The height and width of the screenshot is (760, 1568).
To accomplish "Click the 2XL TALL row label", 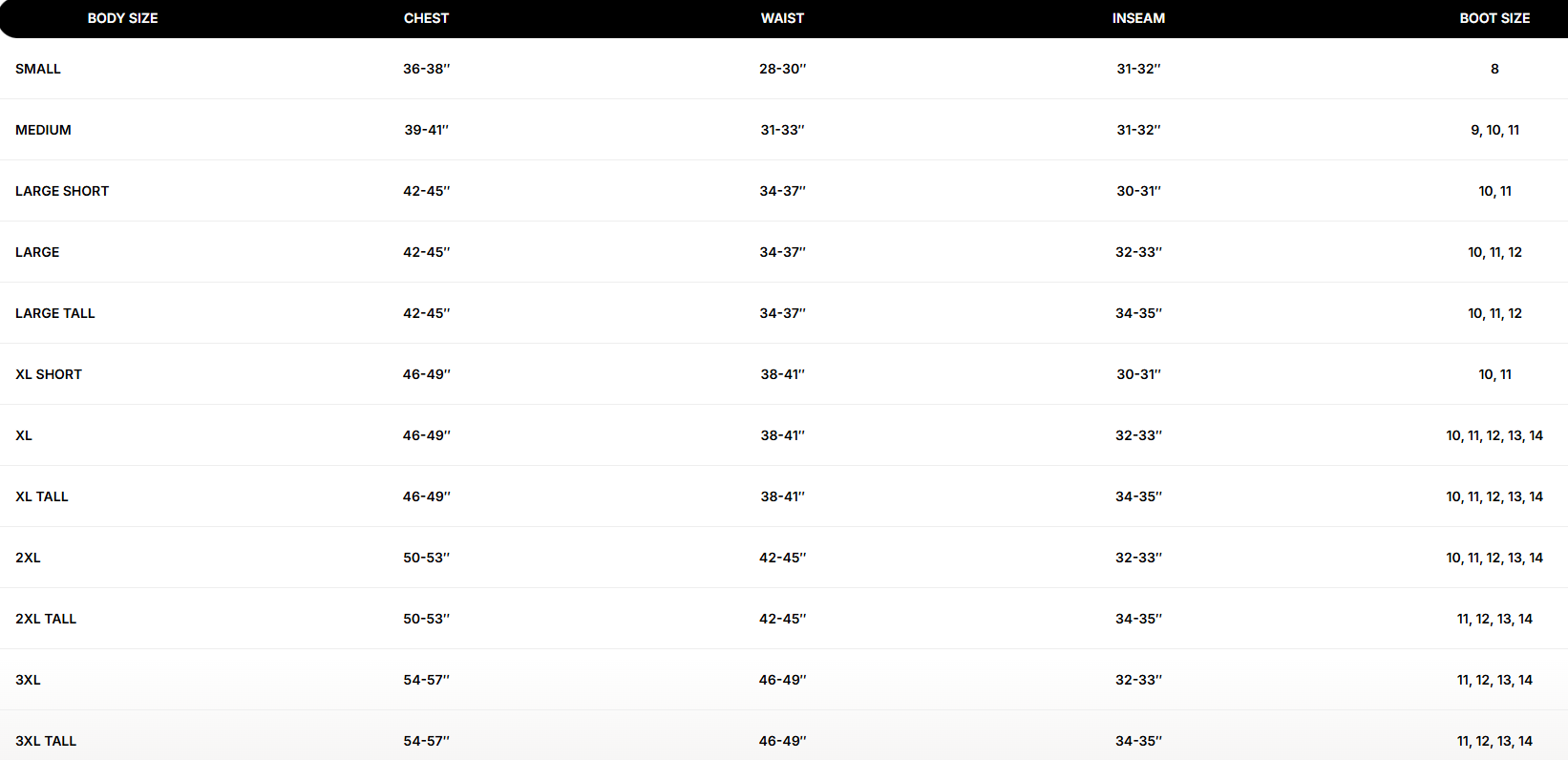I will (x=46, y=619).
